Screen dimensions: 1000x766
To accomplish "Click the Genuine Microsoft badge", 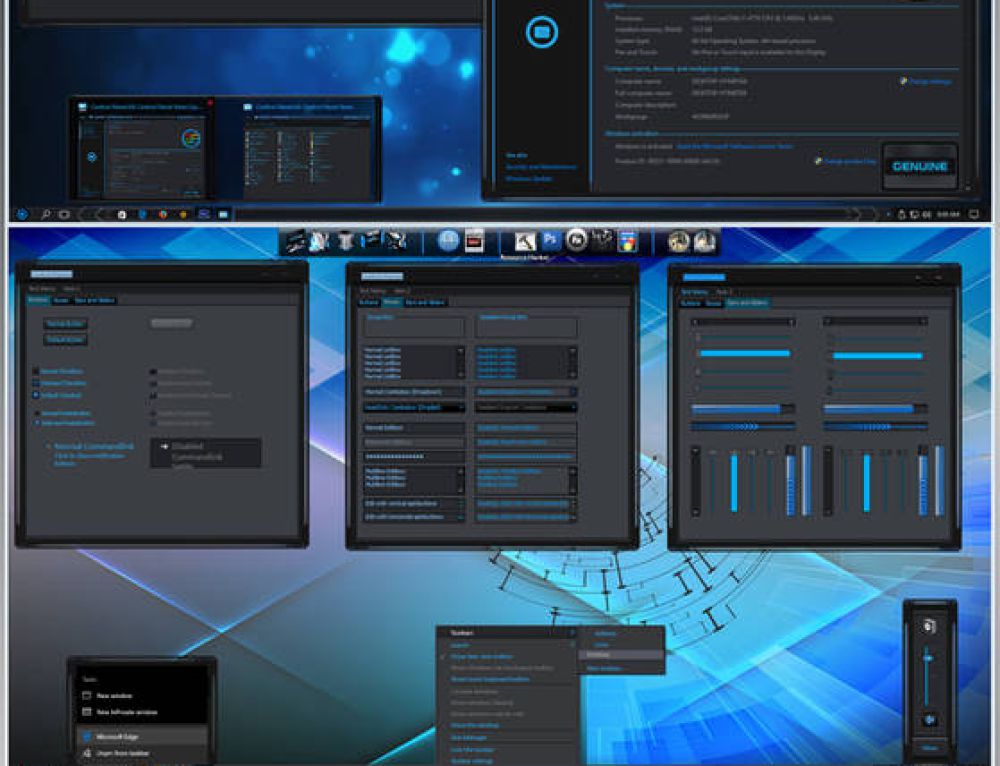I will coord(919,167).
